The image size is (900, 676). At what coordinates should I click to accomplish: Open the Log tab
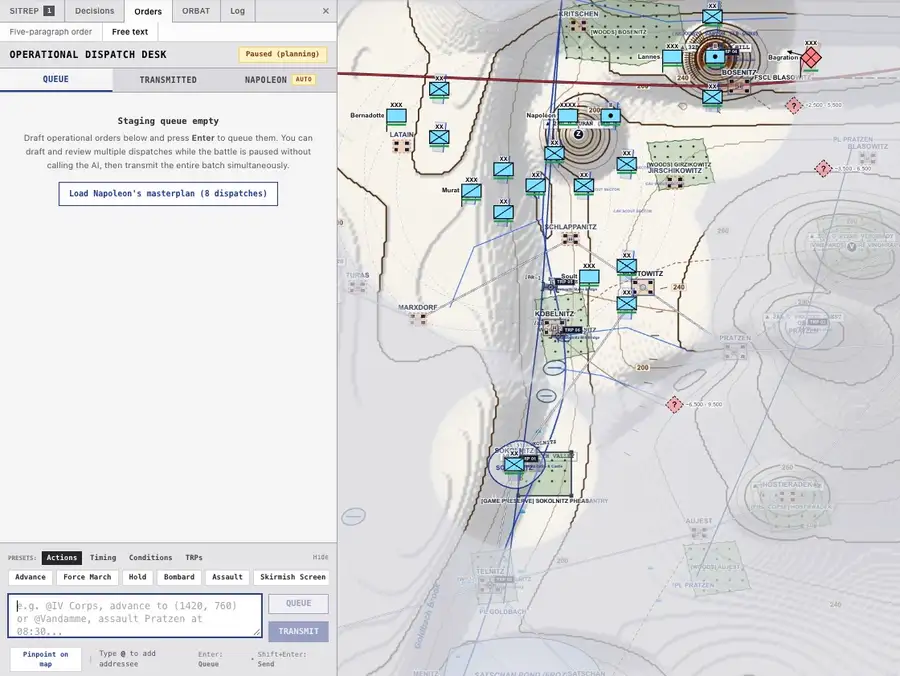point(238,11)
